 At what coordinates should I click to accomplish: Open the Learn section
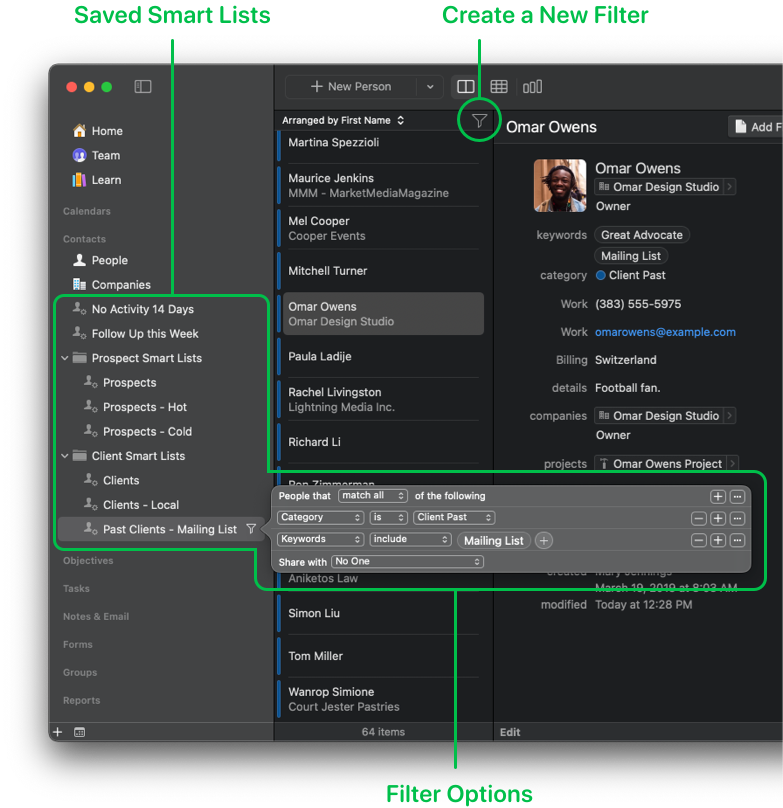97,180
